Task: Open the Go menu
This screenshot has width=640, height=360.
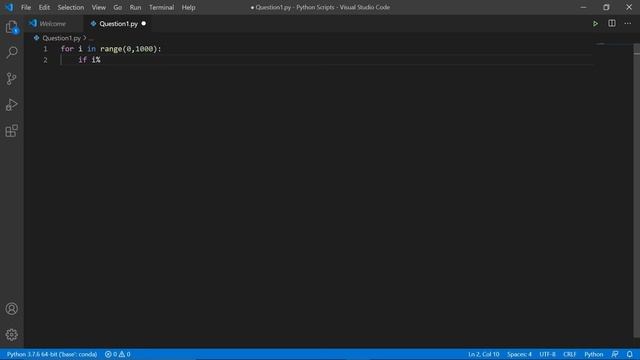Action: pyautogui.click(x=118, y=7)
